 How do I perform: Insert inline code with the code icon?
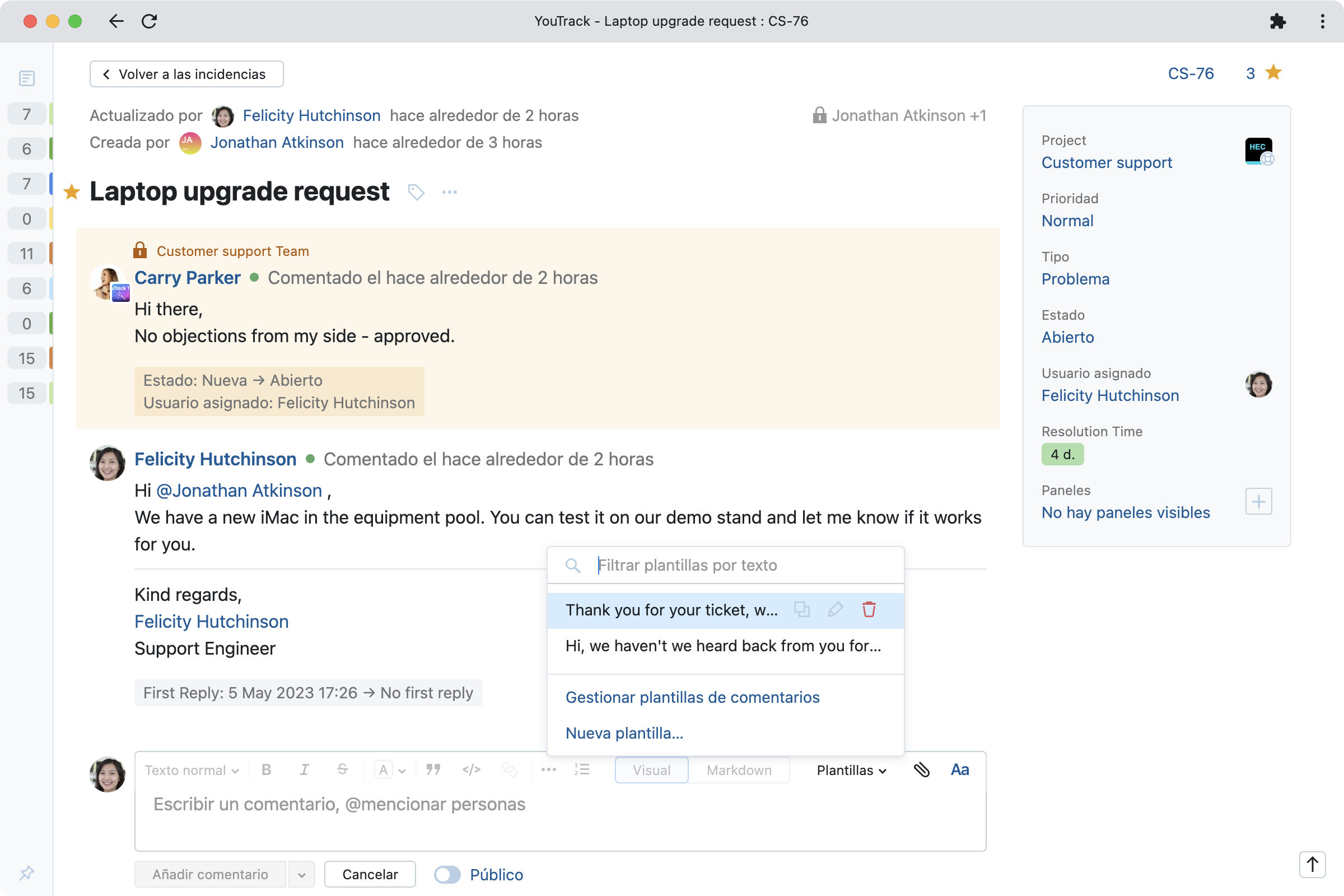tap(471, 769)
